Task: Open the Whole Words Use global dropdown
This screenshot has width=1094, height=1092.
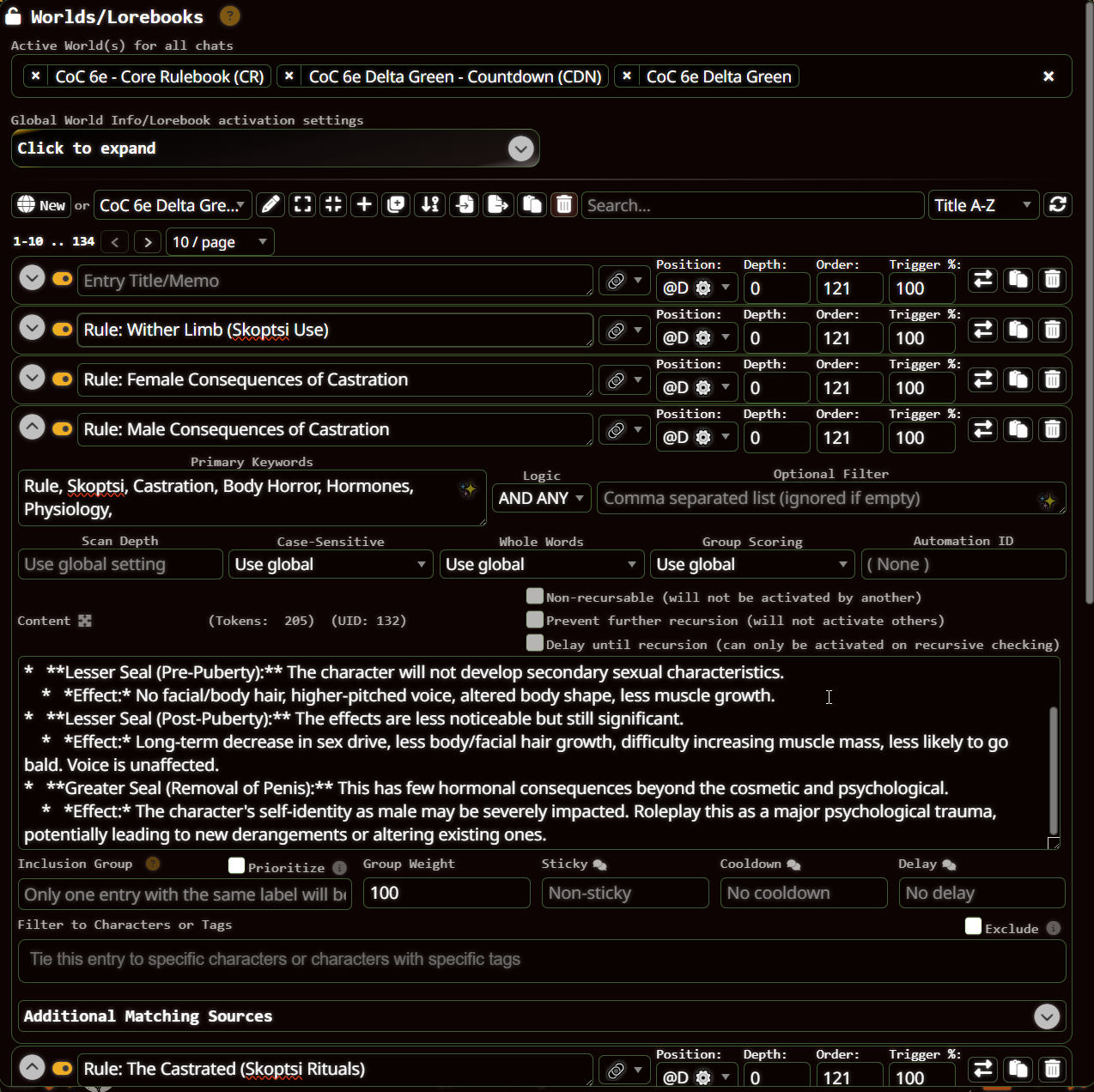Action: point(542,564)
